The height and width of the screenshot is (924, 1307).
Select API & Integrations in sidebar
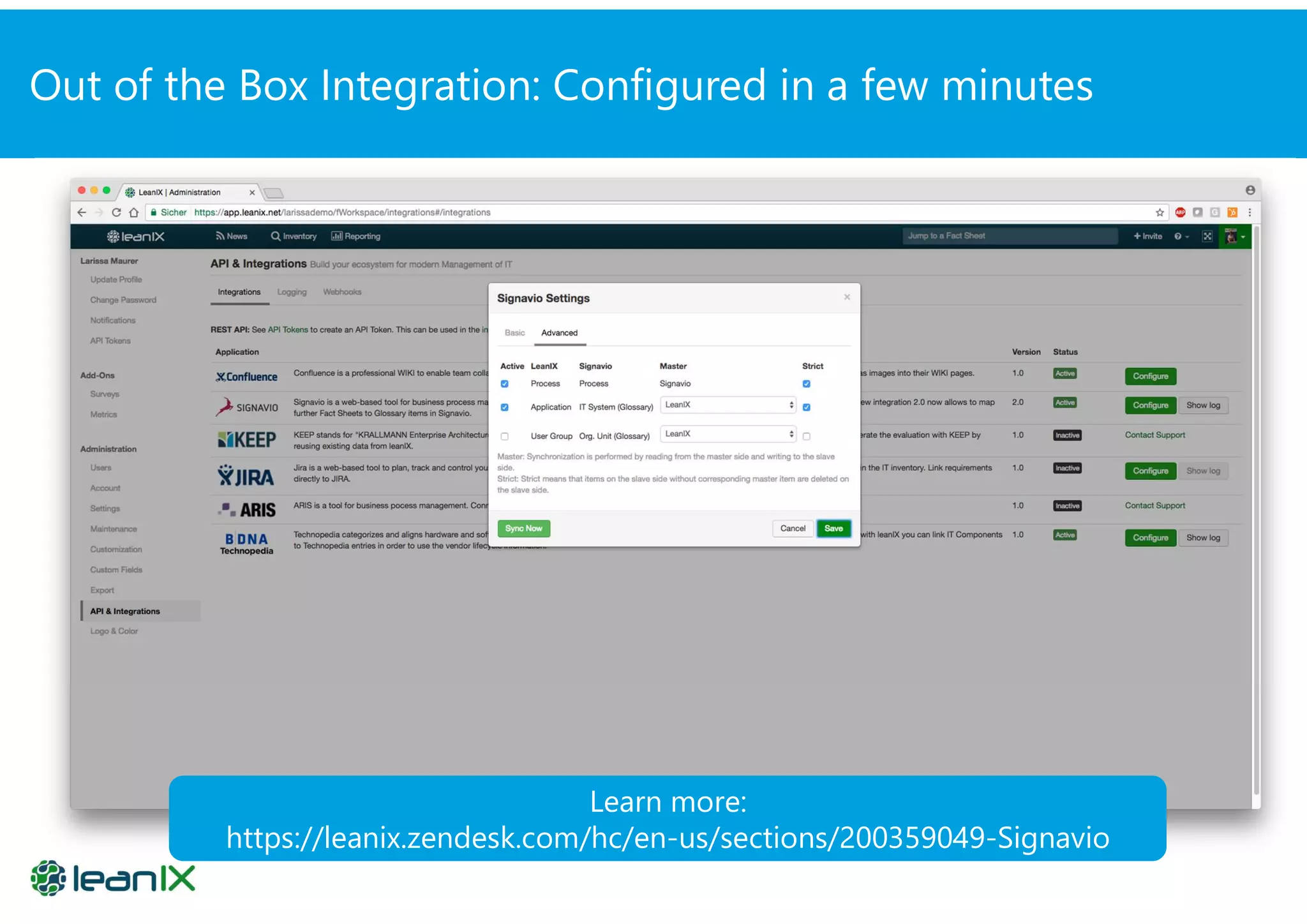click(140, 611)
